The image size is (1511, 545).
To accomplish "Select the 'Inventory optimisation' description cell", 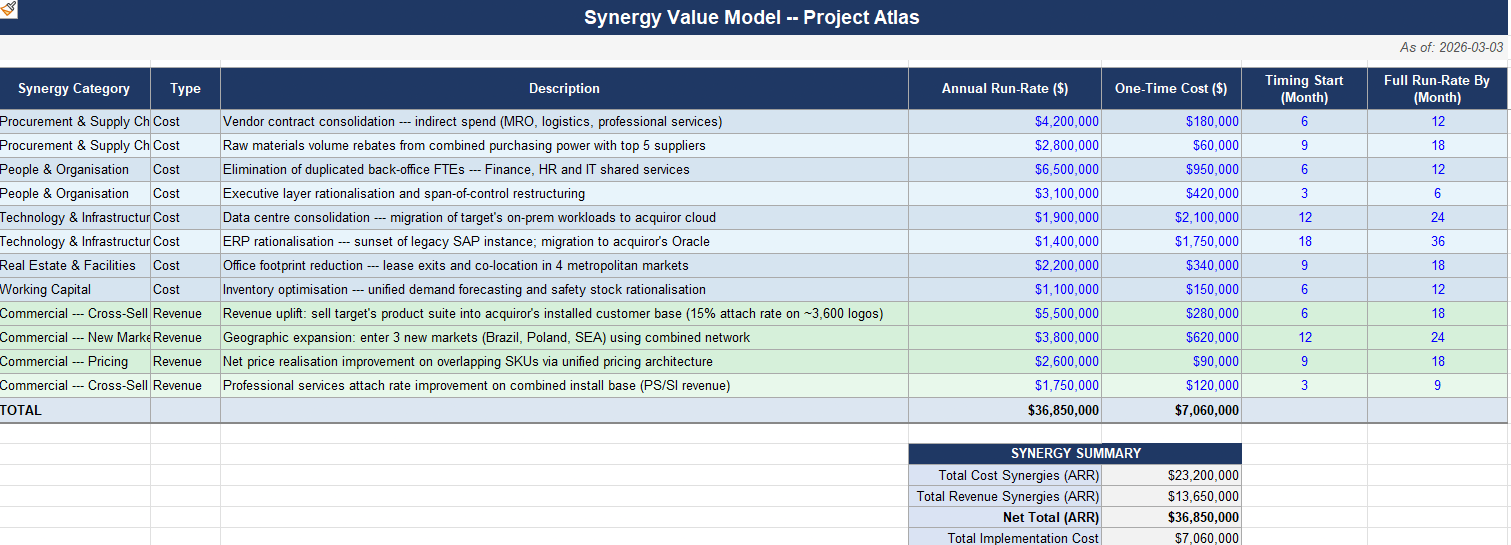I will point(564,290).
